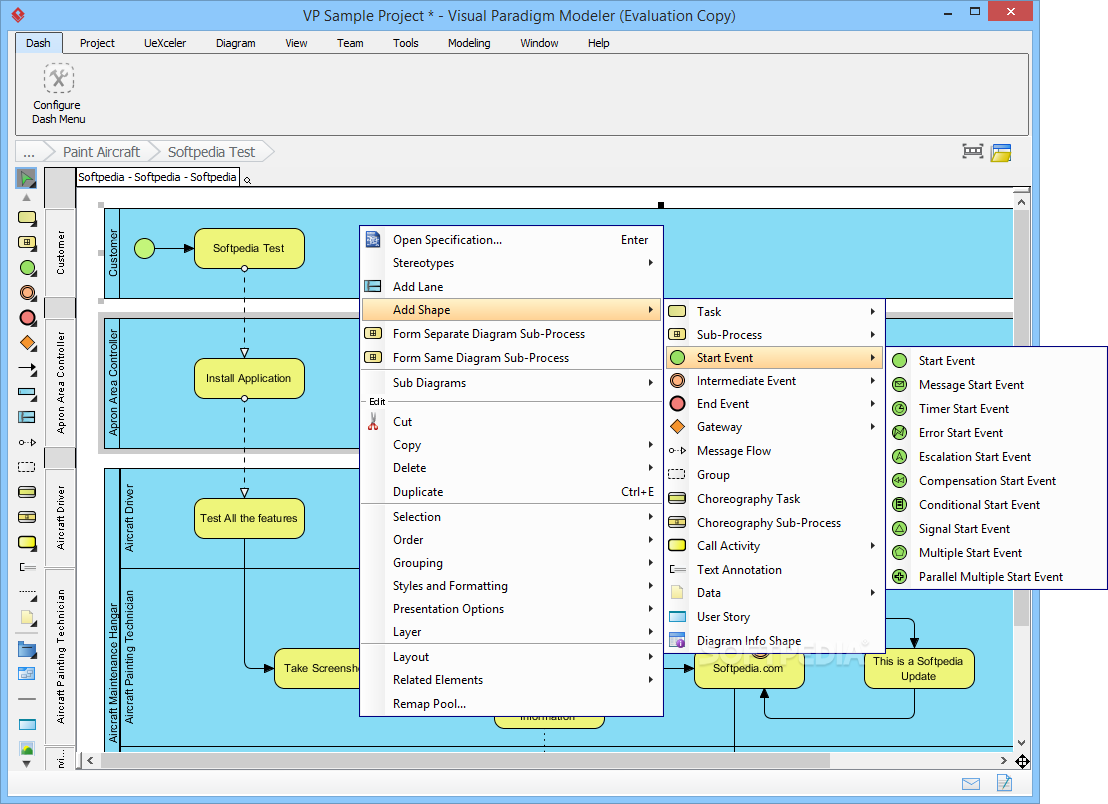The width and height of the screenshot is (1108, 804).
Task: Choose Remap Pool... menu entry
Action: point(512,704)
